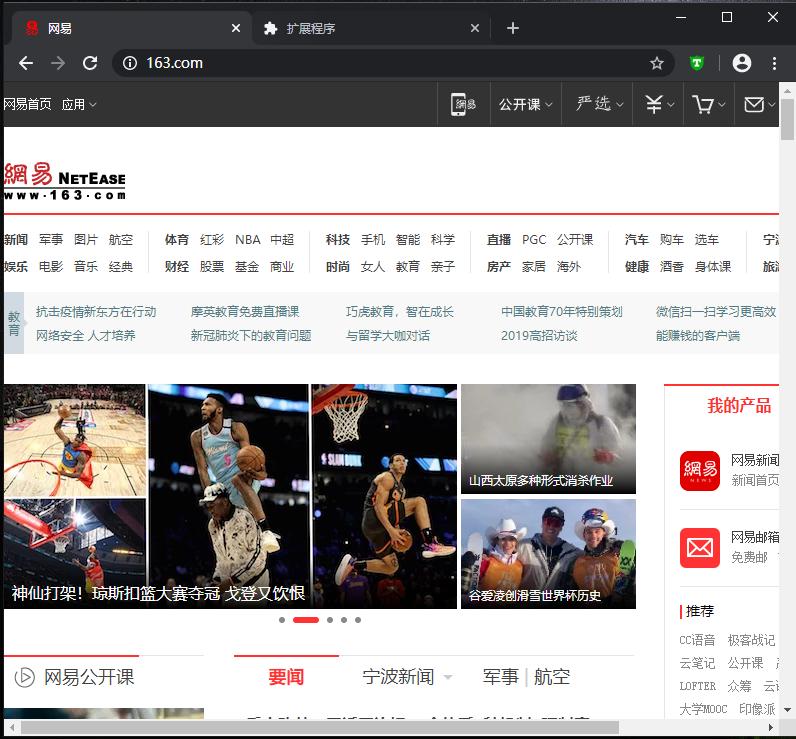The height and width of the screenshot is (739, 796).
Task: Open 网易首页 link in top bar
Action: click(27, 105)
